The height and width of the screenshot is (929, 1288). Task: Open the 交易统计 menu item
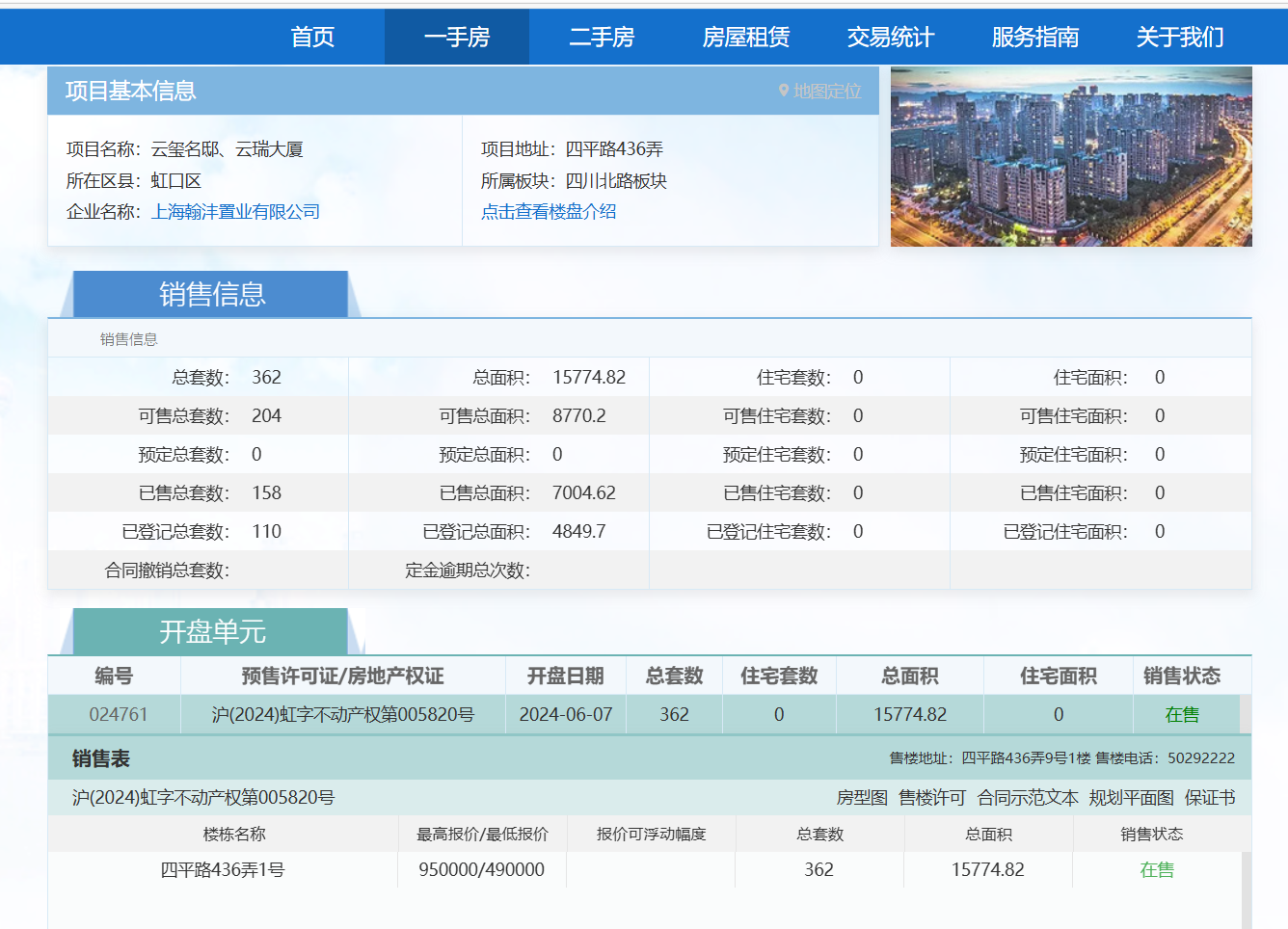[890, 37]
